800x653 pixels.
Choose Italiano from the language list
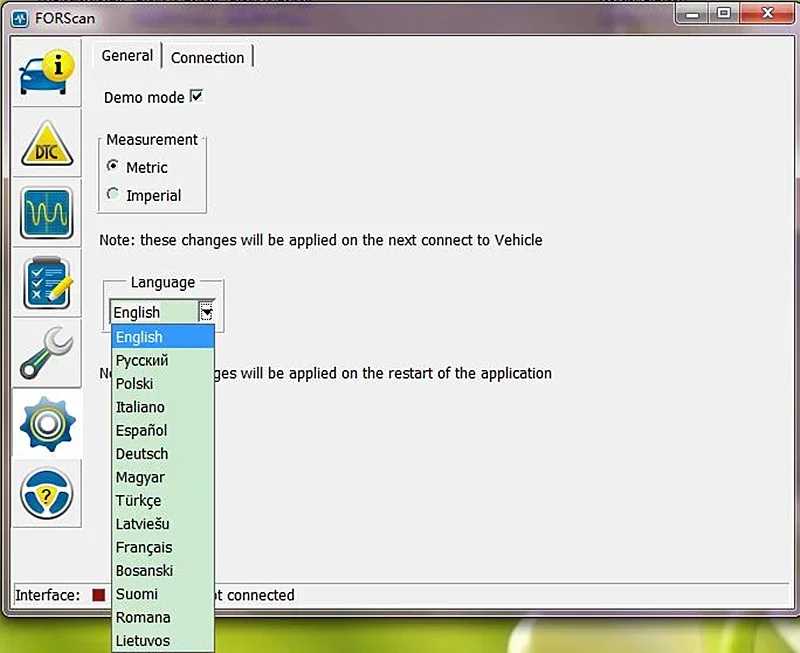point(163,407)
